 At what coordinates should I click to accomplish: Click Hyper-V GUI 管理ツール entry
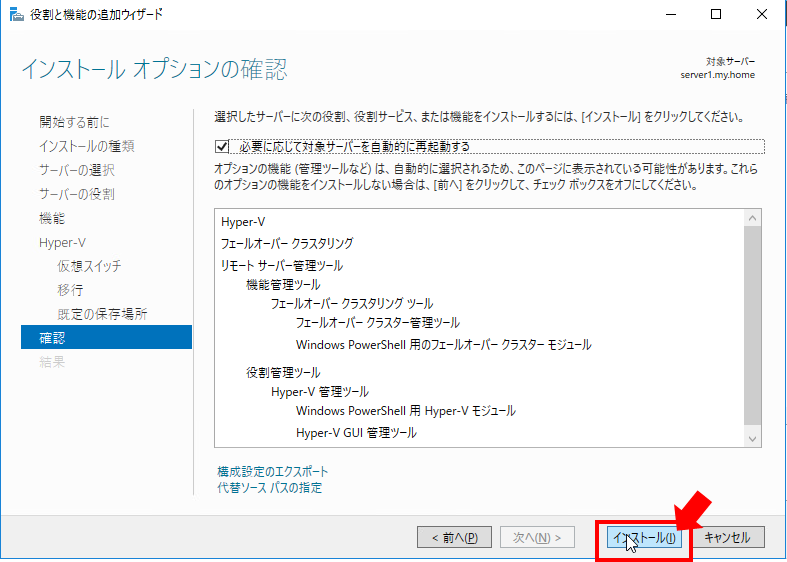[x=356, y=433]
